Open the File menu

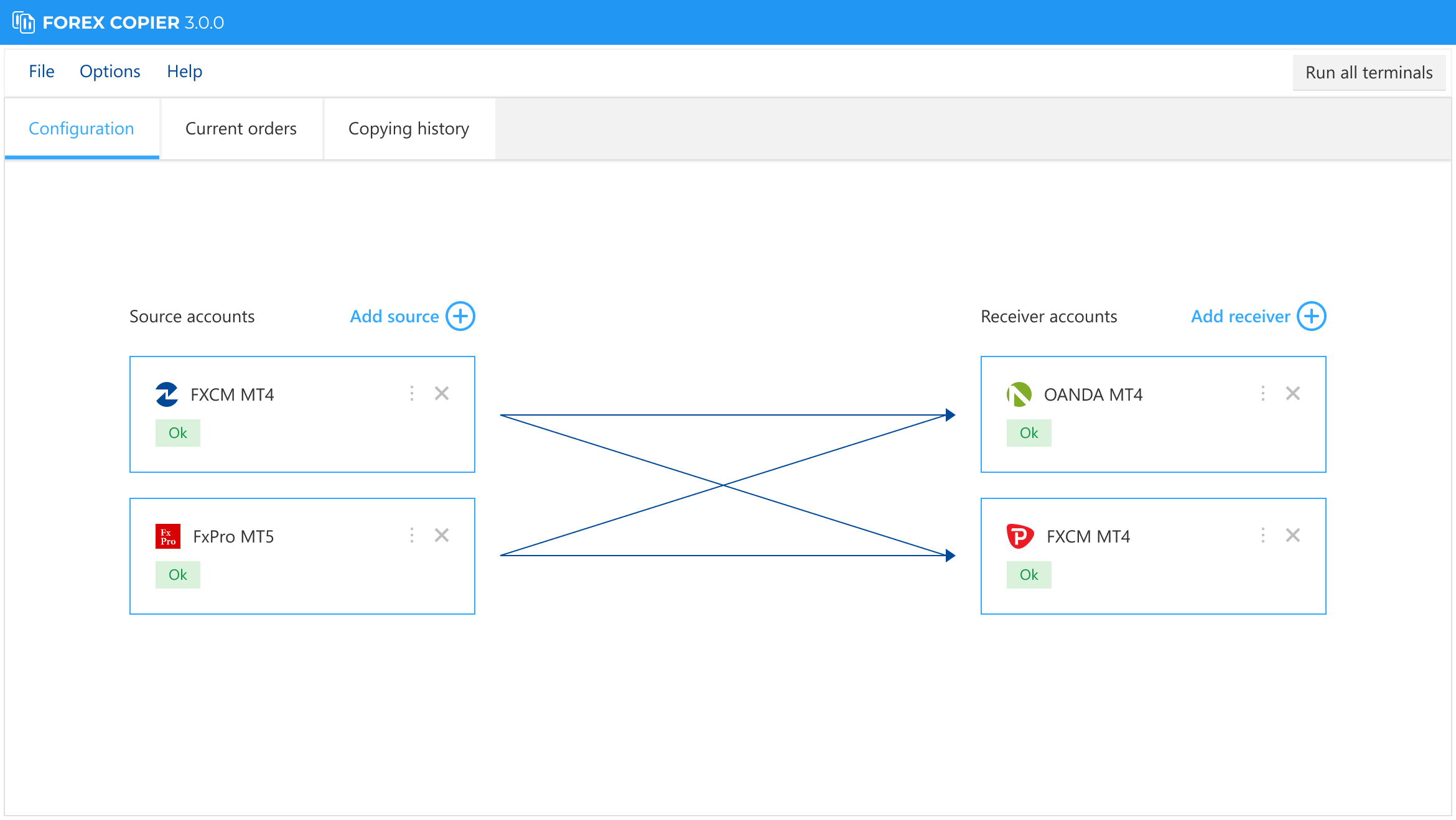(x=42, y=72)
